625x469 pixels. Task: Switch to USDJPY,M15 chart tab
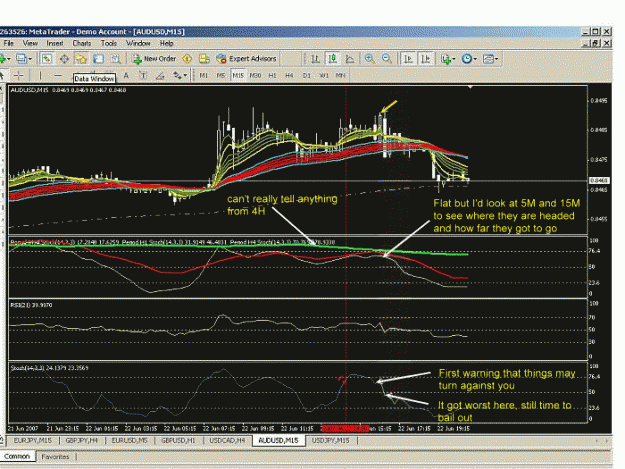click(330, 440)
